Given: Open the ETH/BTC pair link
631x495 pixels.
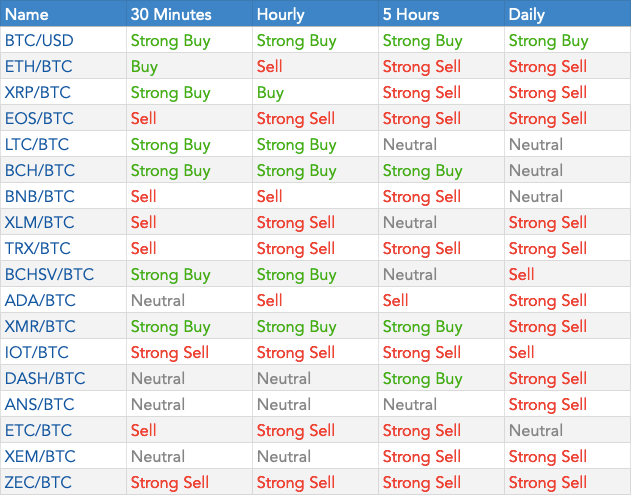Looking at the screenshot, I should tap(39, 66).
